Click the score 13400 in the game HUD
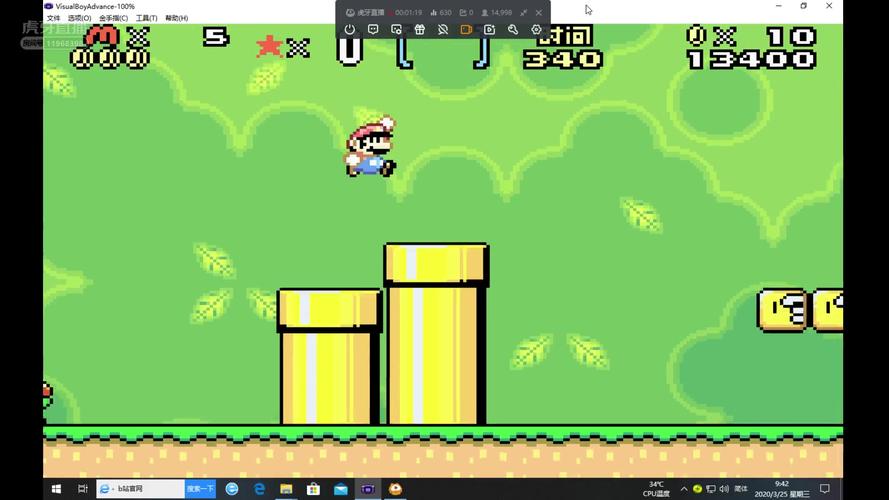This screenshot has height=500, width=889. pos(752,60)
